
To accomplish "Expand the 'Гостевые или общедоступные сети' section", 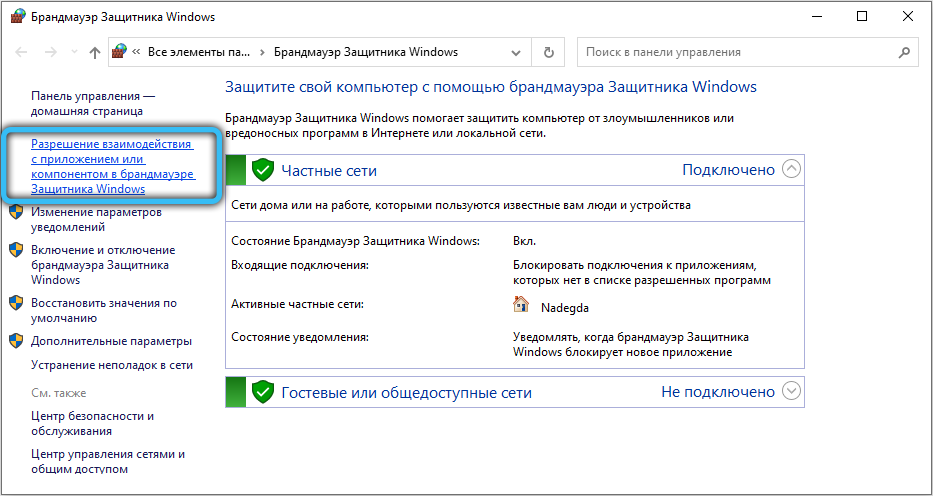I will 791,391.
